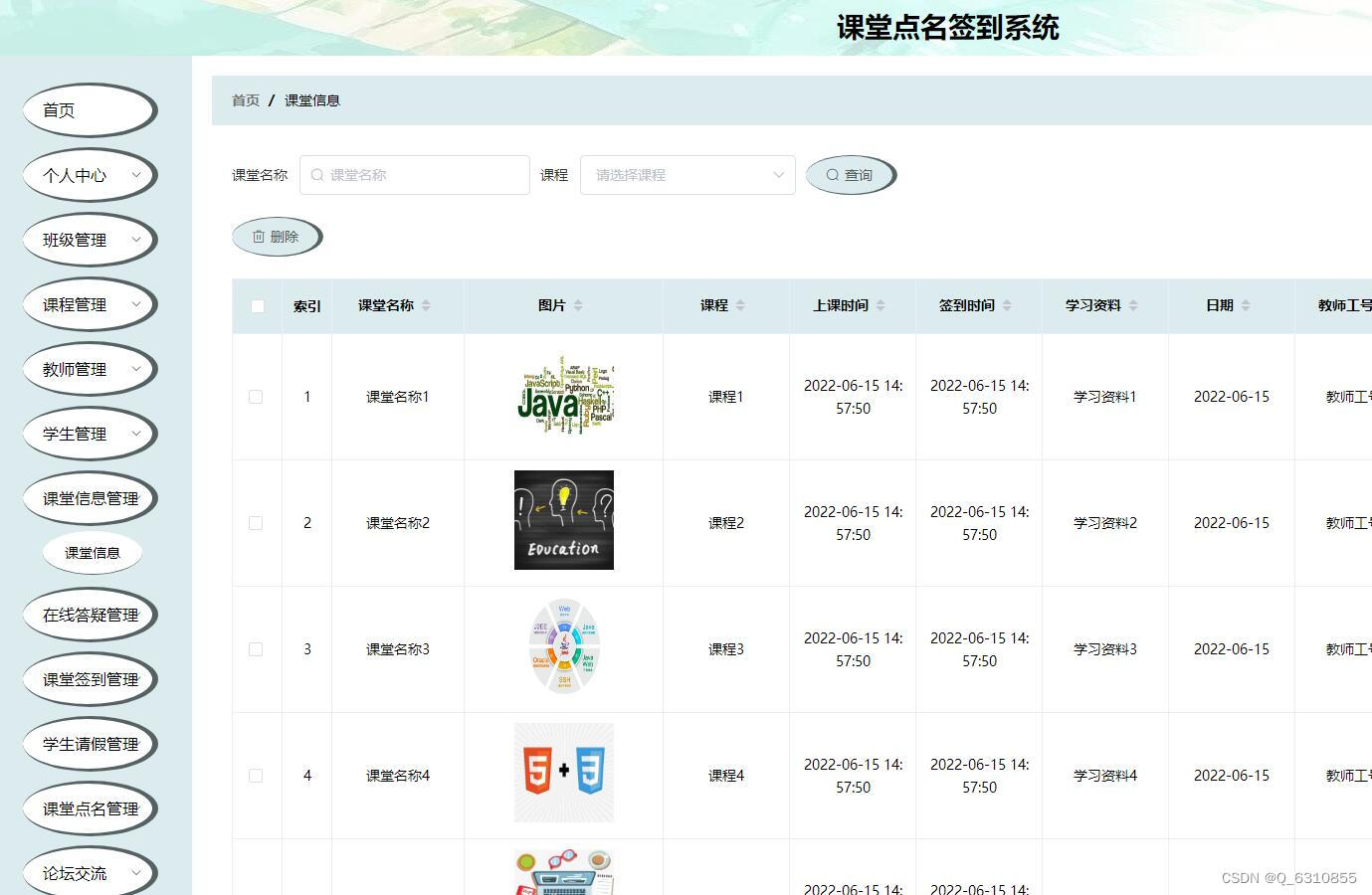Click cell 课堂名称1
The height and width of the screenshot is (895, 1372).
click(398, 397)
